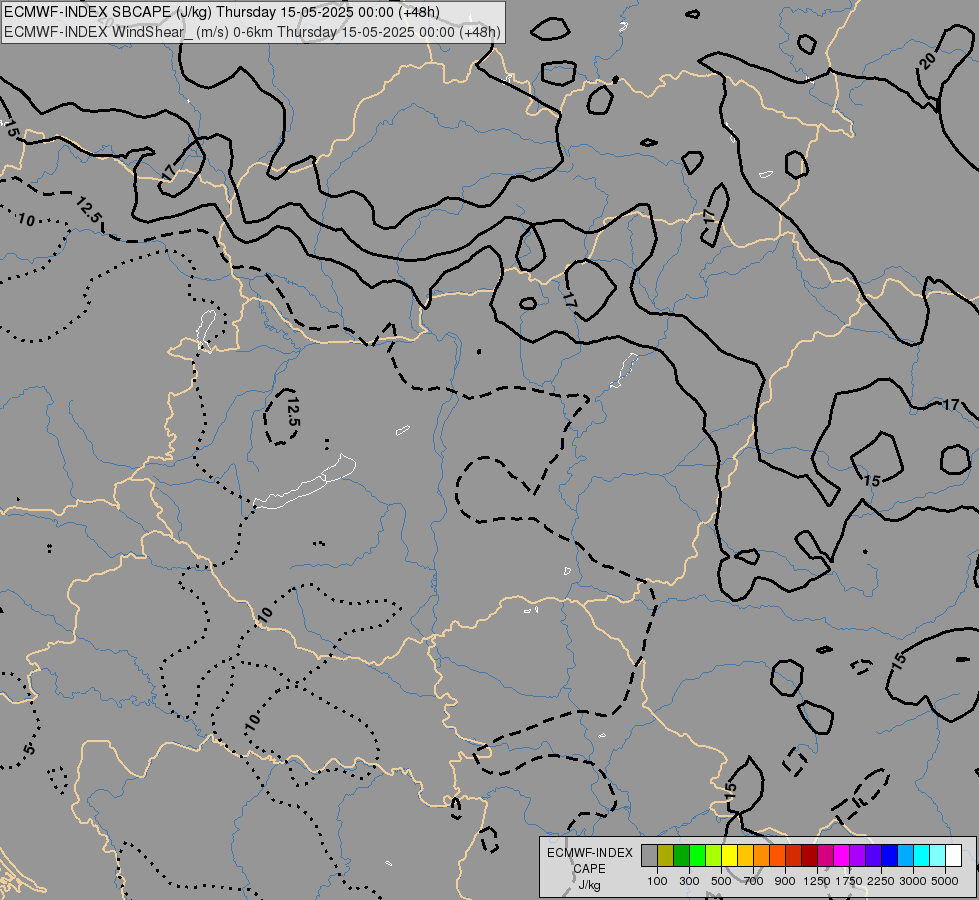Viewport: 979px width, 900px height.
Task: Click the legend value 3000
Action: [x=913, y=881]
